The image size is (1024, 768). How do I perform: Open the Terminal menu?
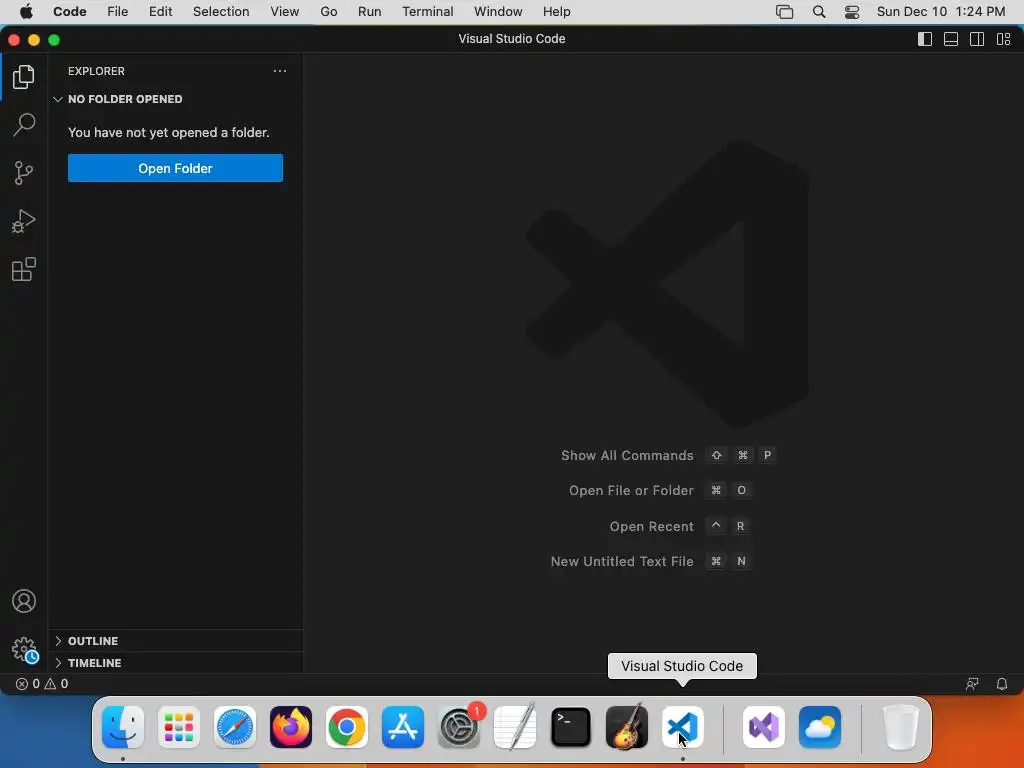click(428, 12)
